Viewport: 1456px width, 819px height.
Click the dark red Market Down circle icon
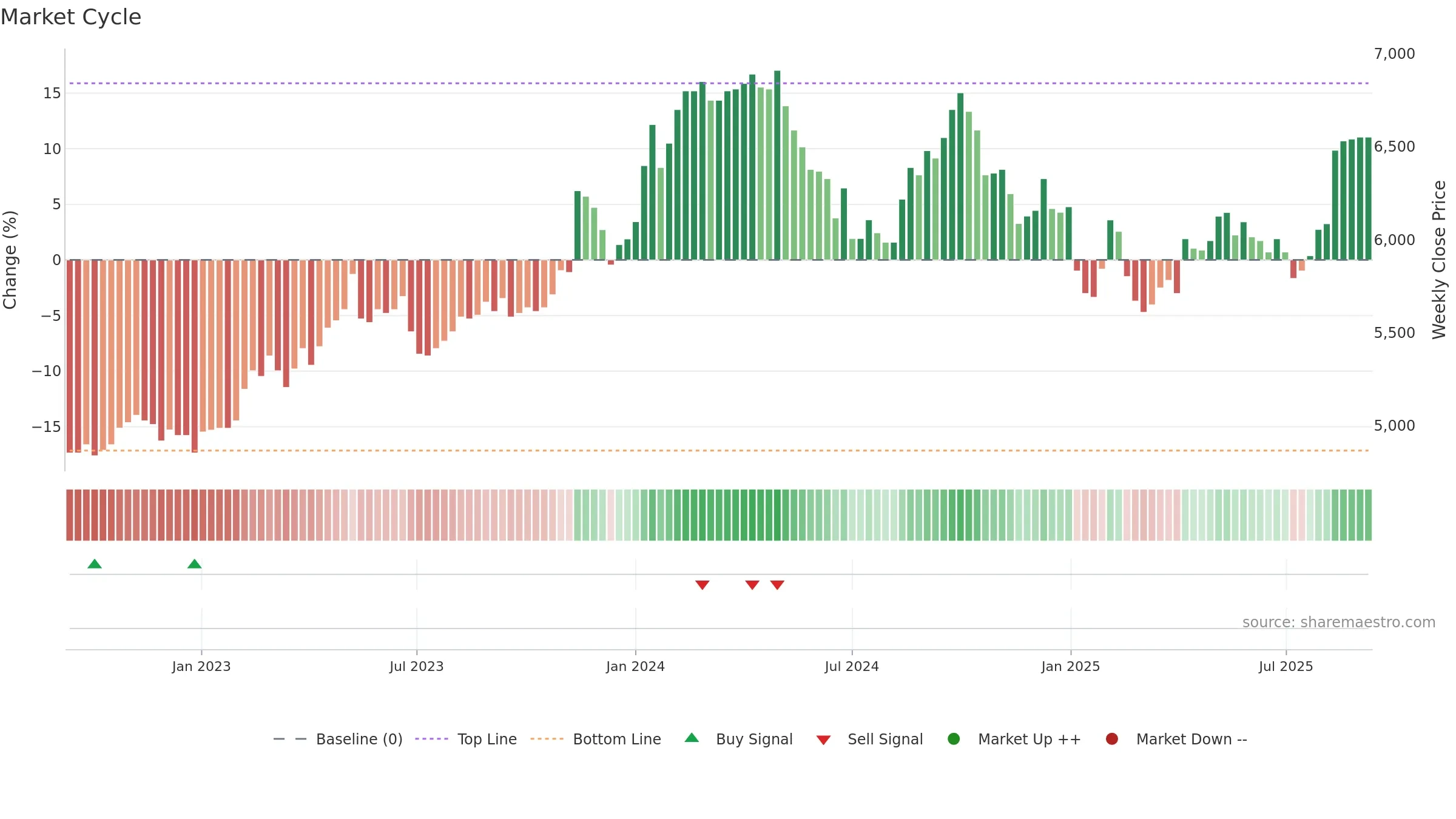click(x=1112, y=739)
